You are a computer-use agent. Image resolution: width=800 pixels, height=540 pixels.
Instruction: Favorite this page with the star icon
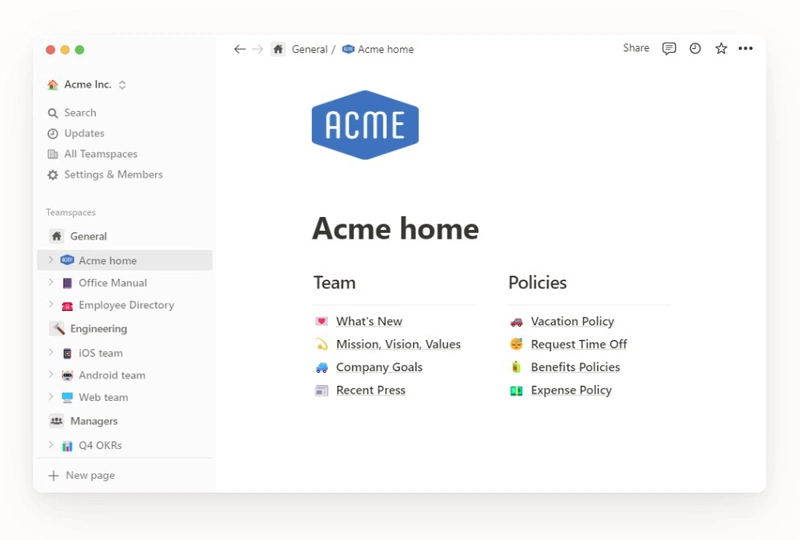click(x=721, y=48)
